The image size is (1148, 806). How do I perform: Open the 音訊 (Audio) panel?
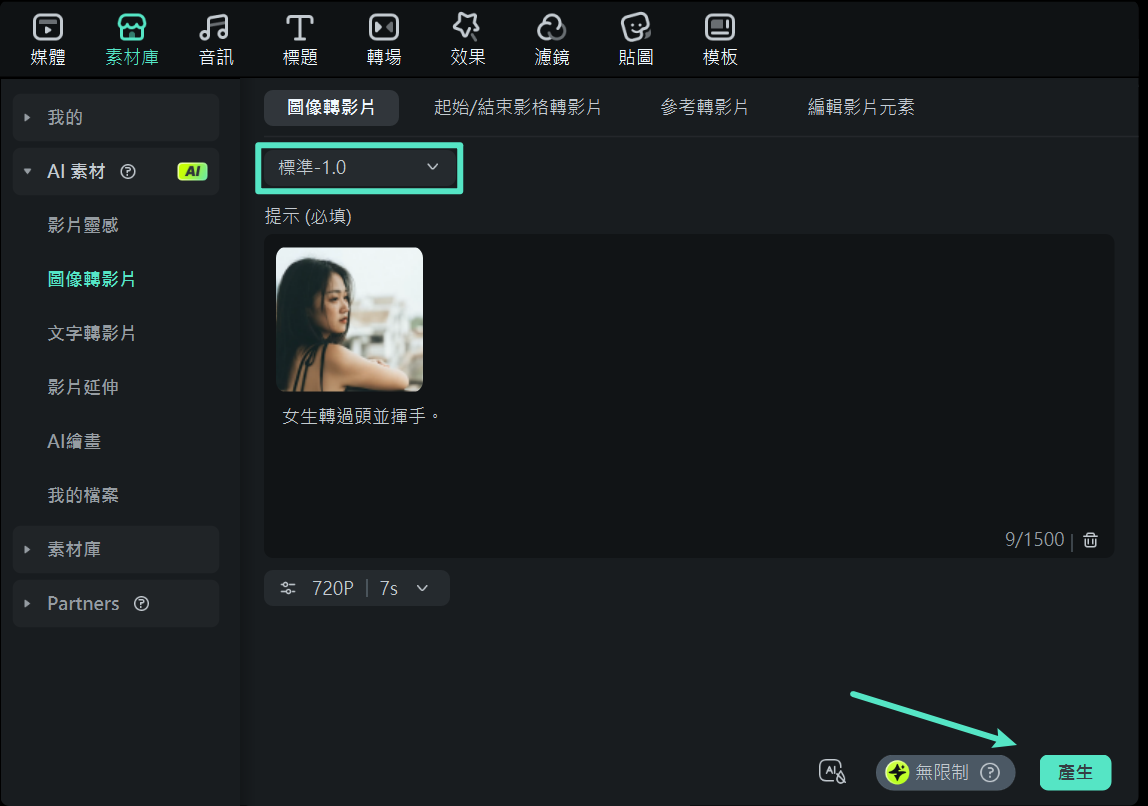[x=215, y=38]
